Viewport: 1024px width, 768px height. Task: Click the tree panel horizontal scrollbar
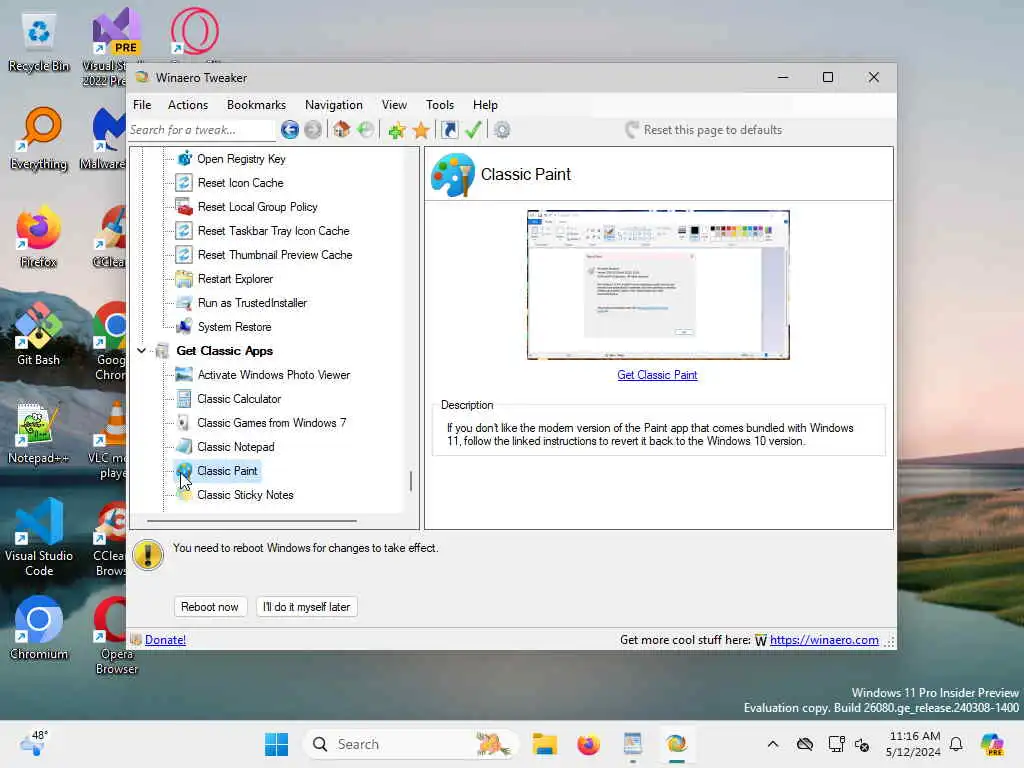click(x=252, y=521)
